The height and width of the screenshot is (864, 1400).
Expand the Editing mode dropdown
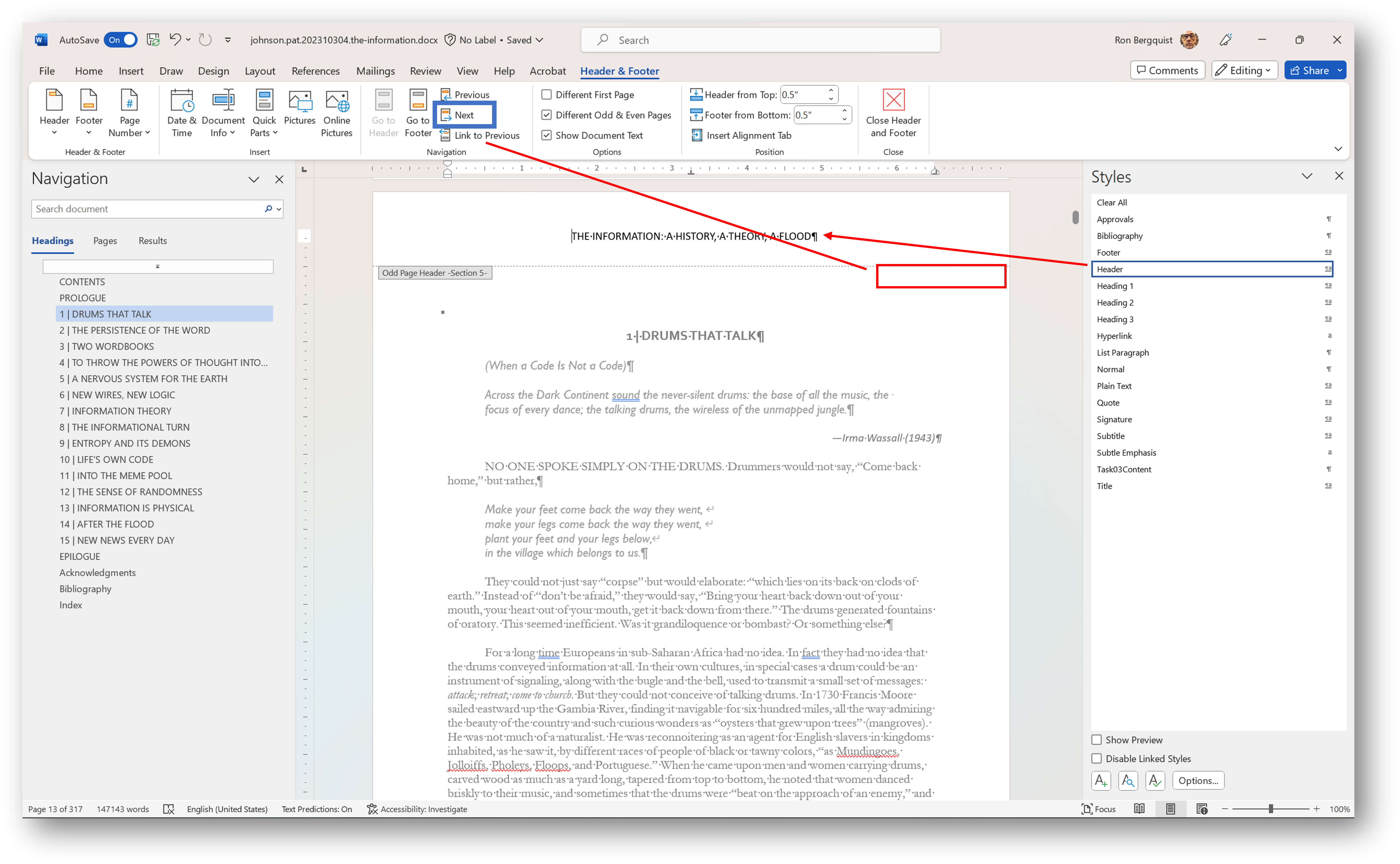[x=1245, y=70]
